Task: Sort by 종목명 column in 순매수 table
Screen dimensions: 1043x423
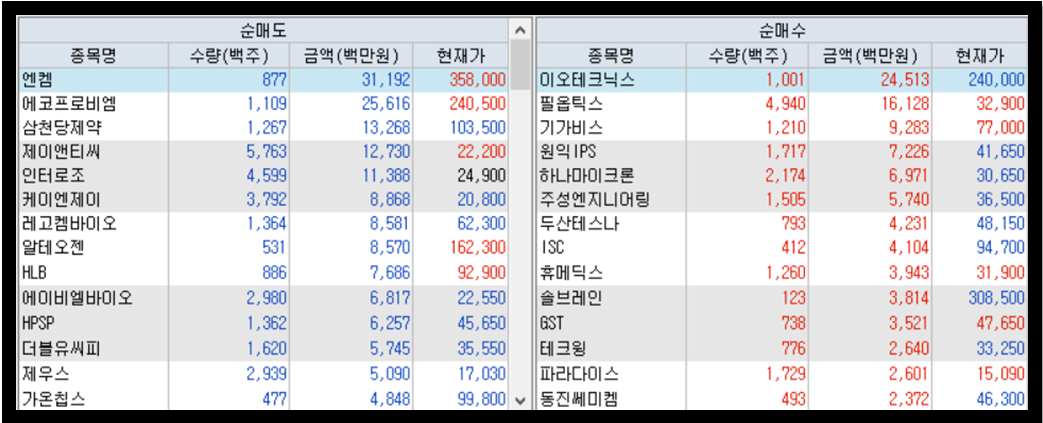Action: pos(611,55)
